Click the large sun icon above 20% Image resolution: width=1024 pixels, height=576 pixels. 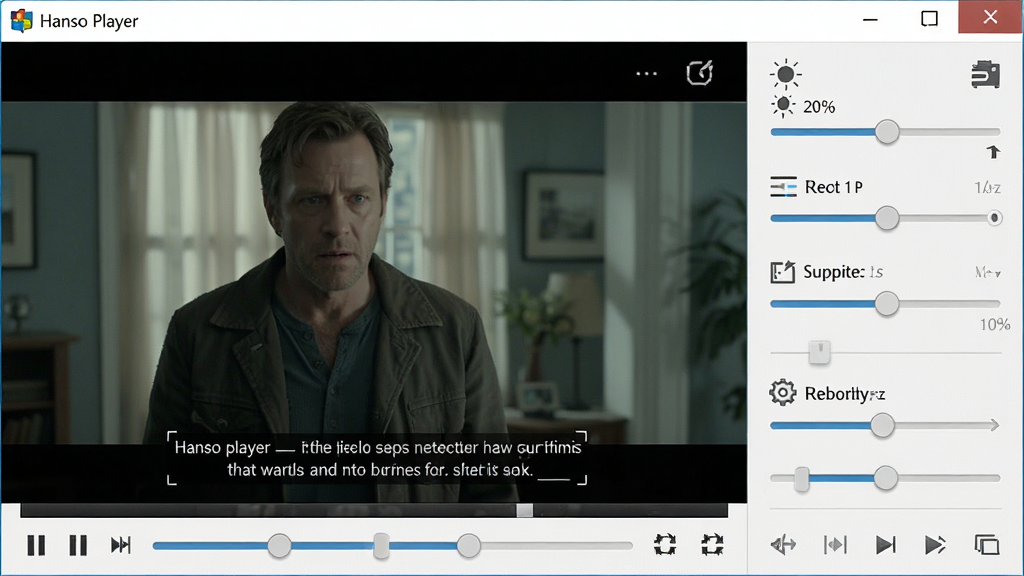pyautogui.click(x=786, y=74)
